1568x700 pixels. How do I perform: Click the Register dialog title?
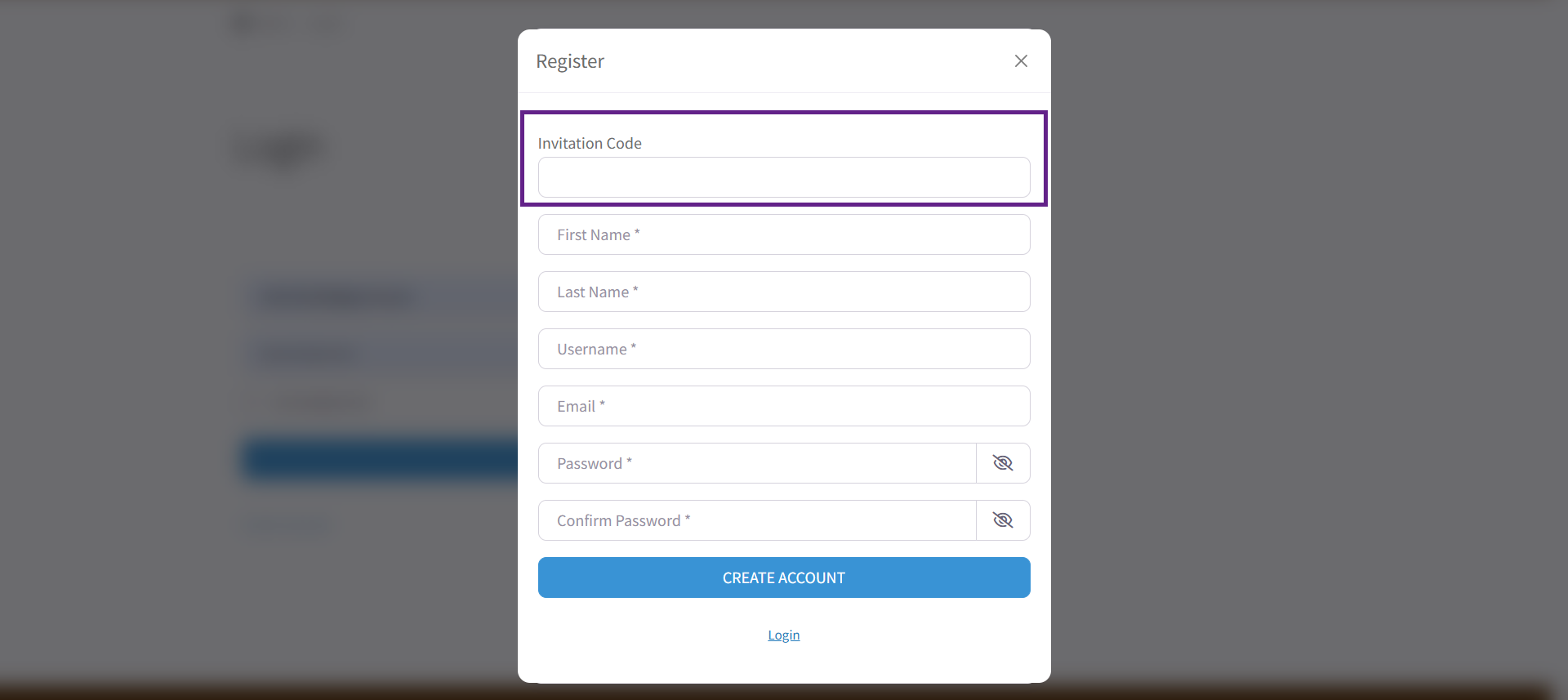click(570, 61)
